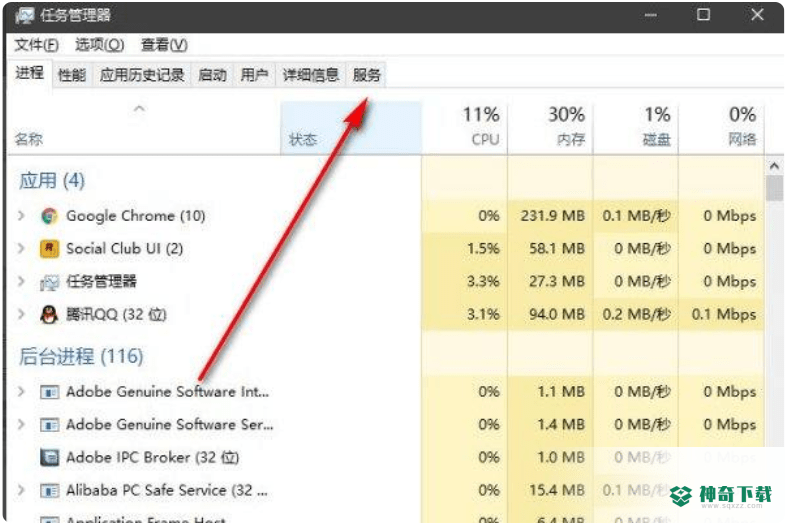This screenshot has width=787, height=525.
Task: Select 腾讯QQ CPU value 3.1%
Action: 483,314
